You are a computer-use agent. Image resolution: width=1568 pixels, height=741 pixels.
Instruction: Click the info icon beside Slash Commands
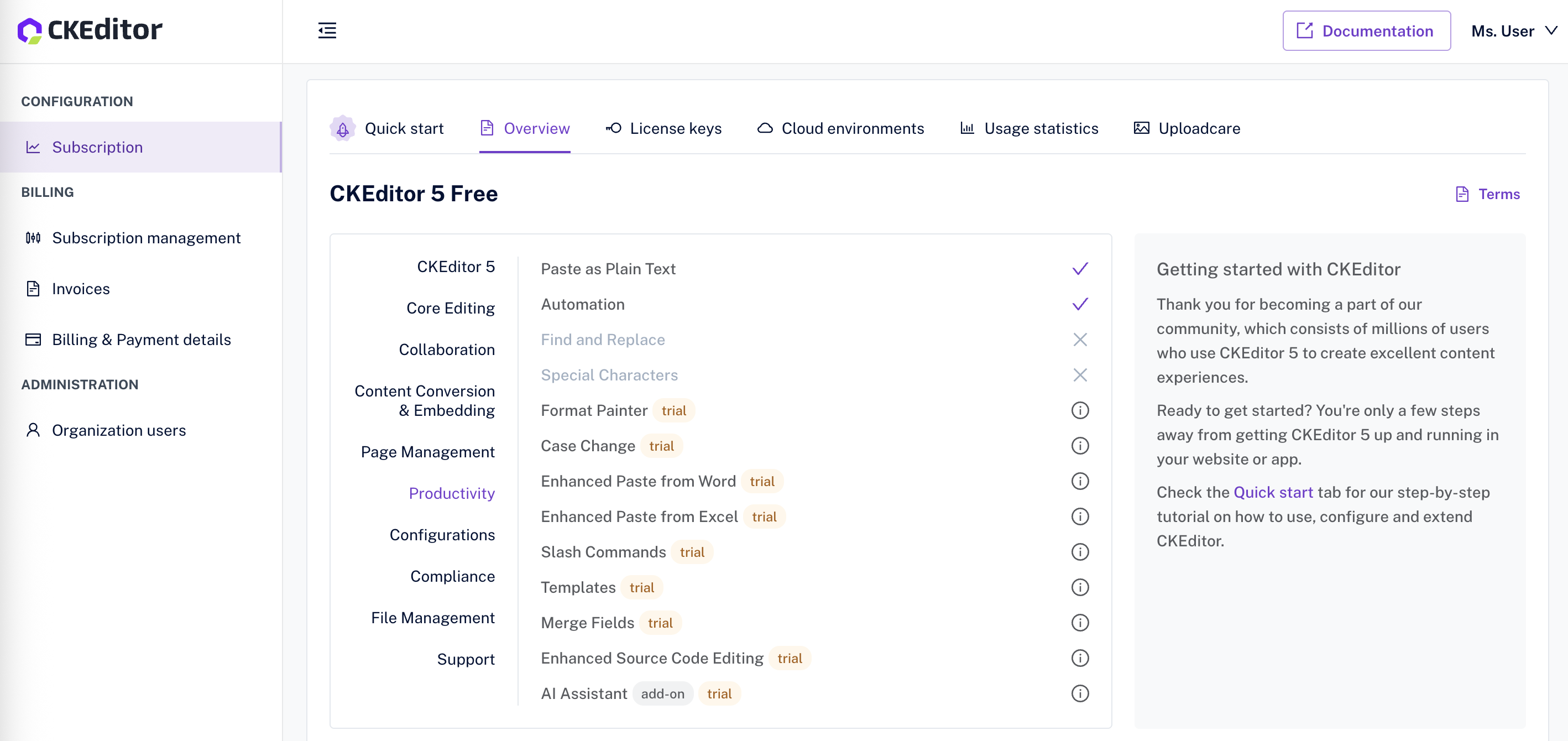coord(1079,552)
